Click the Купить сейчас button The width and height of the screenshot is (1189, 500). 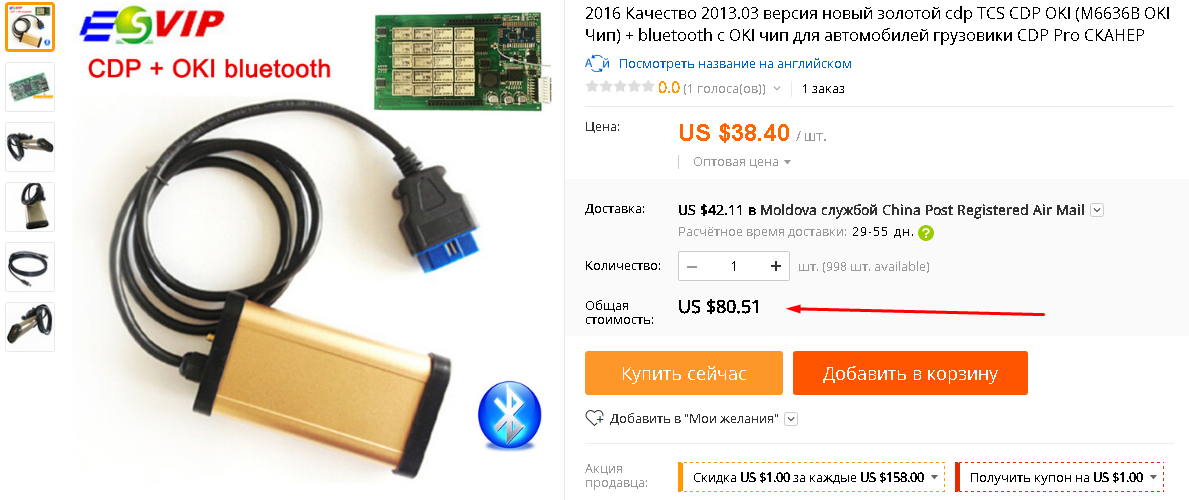pos(684,373)
